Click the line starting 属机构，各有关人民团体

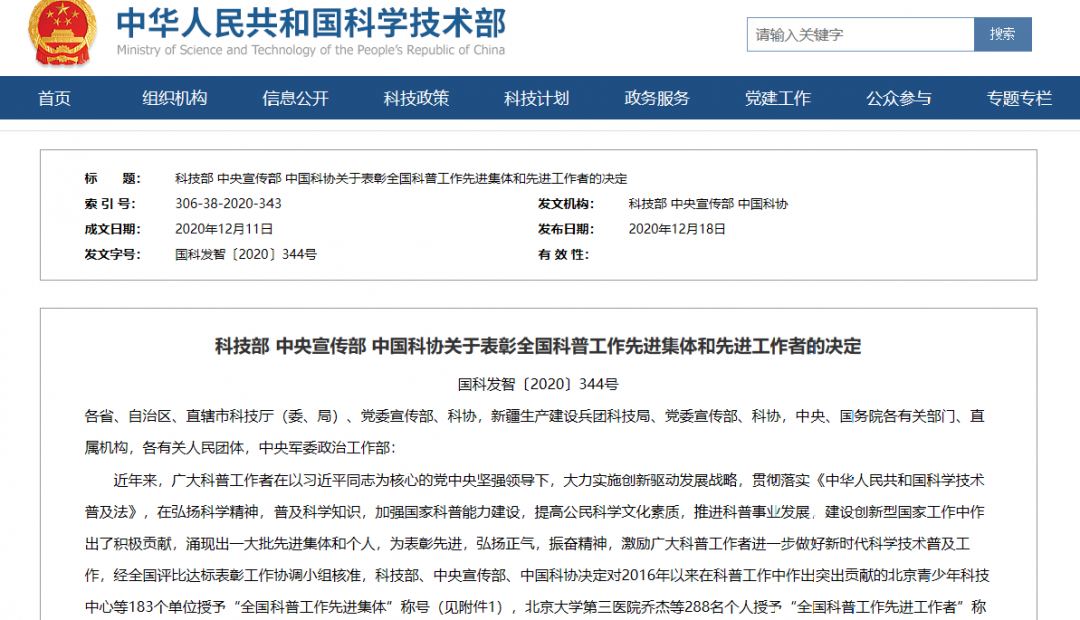[240, 448]
